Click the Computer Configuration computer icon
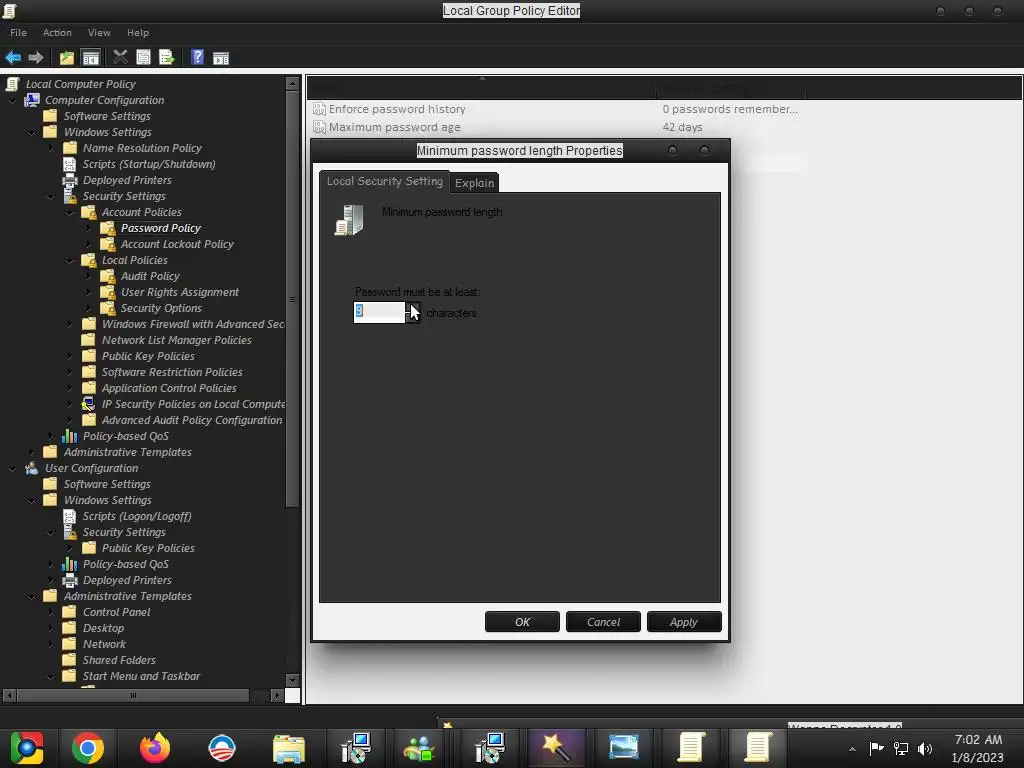Image resolution: width=1024 pixels, height=768 pixels. pos(31,100)
